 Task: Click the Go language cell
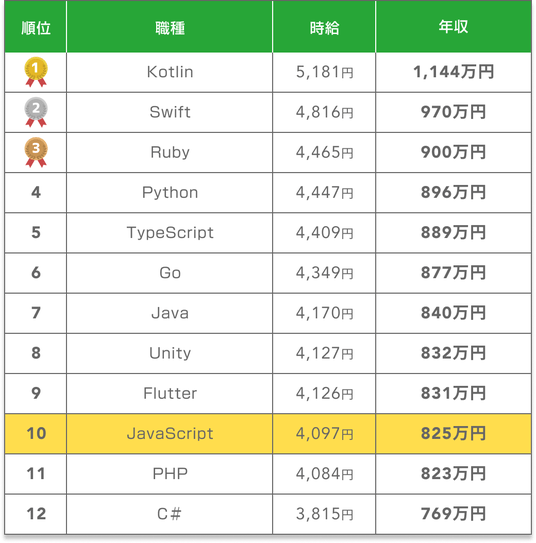click(x=170, y=273)
